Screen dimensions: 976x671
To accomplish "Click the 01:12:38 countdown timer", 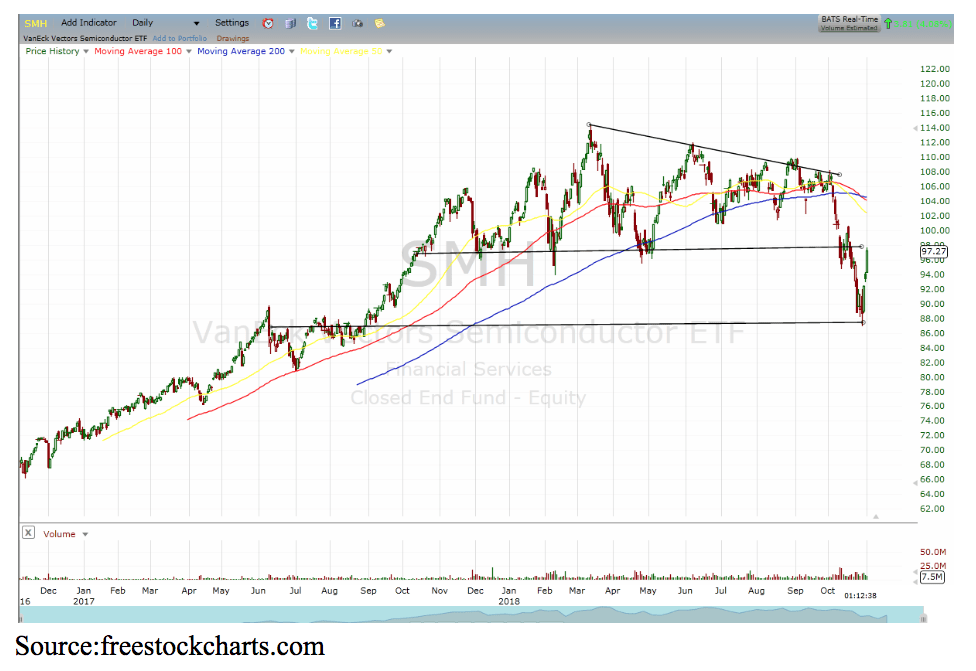I will [x=860, y=596].
